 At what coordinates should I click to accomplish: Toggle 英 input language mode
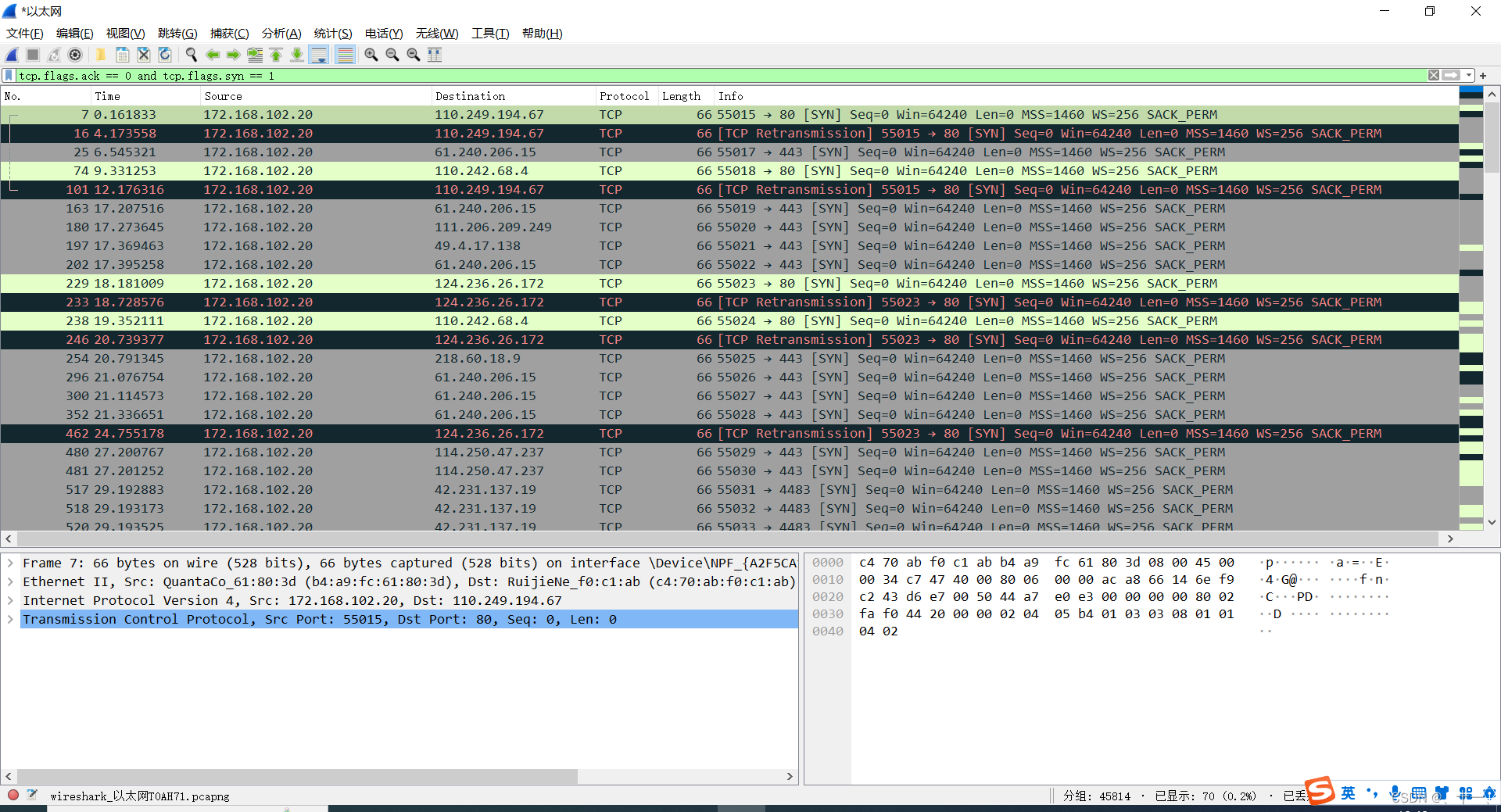point(1349,793)
